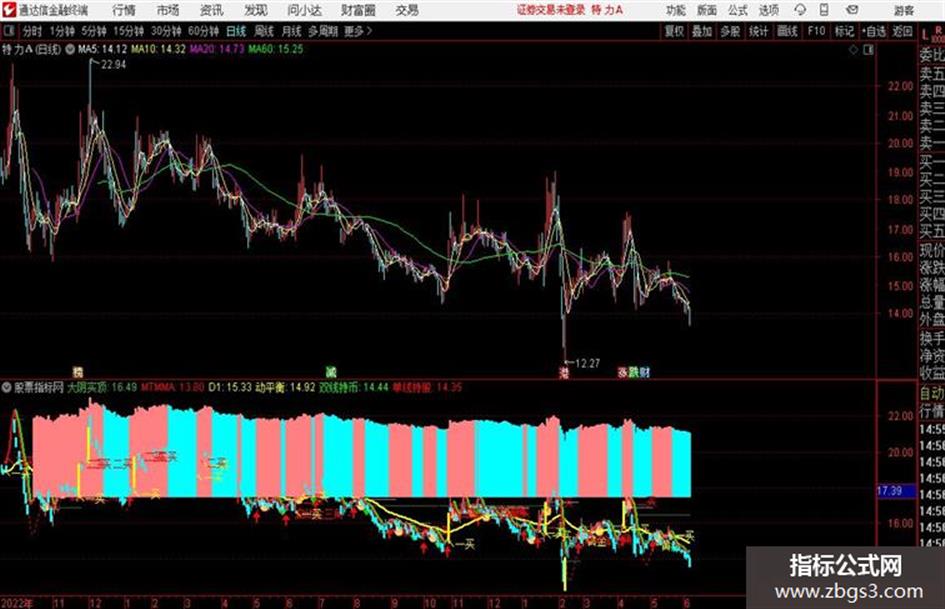The width and height of the screenshot is (945, 609).
Task: Click the 复权 toolbar button
Action: (674, 31)
